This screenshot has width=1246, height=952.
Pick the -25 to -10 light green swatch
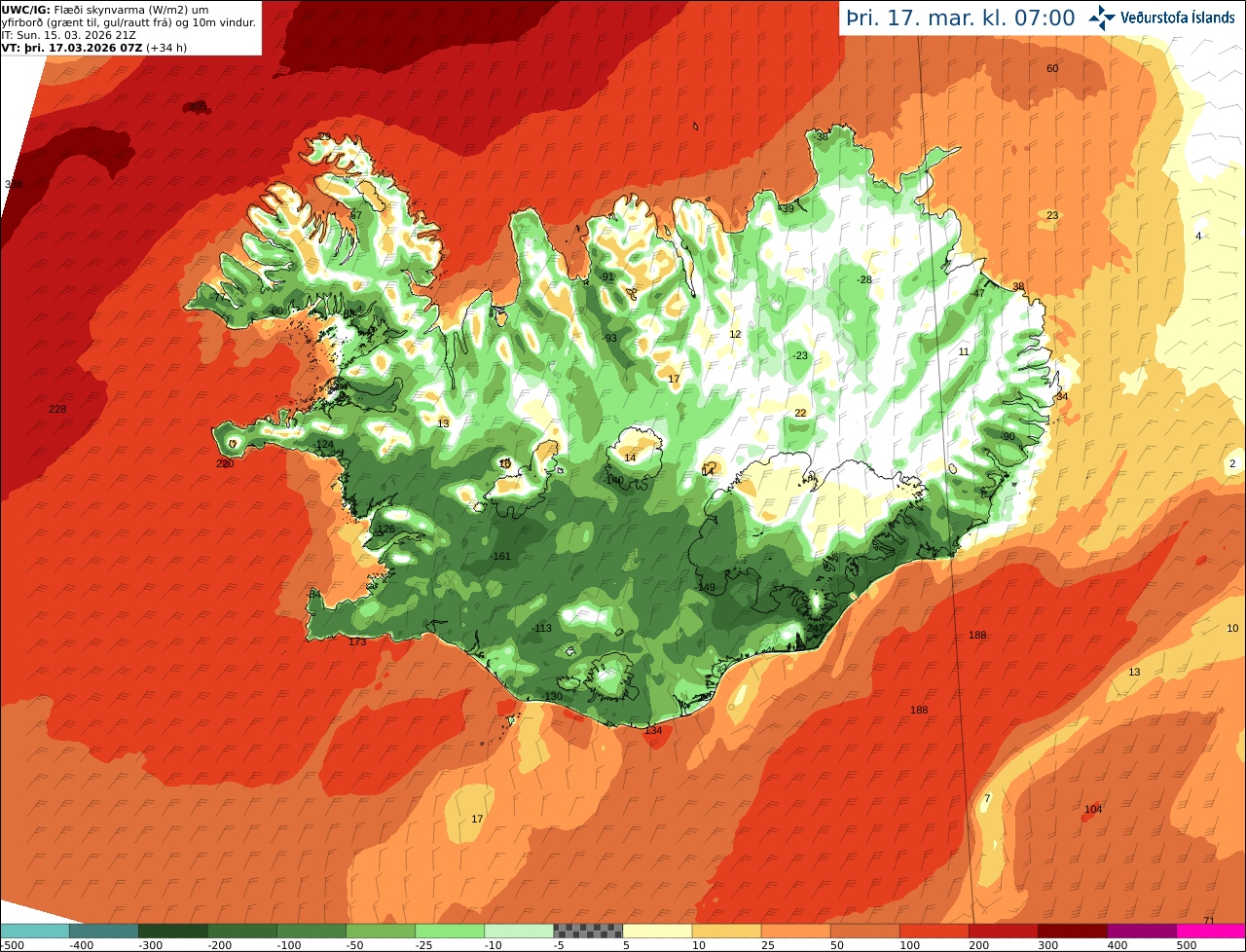450,931
